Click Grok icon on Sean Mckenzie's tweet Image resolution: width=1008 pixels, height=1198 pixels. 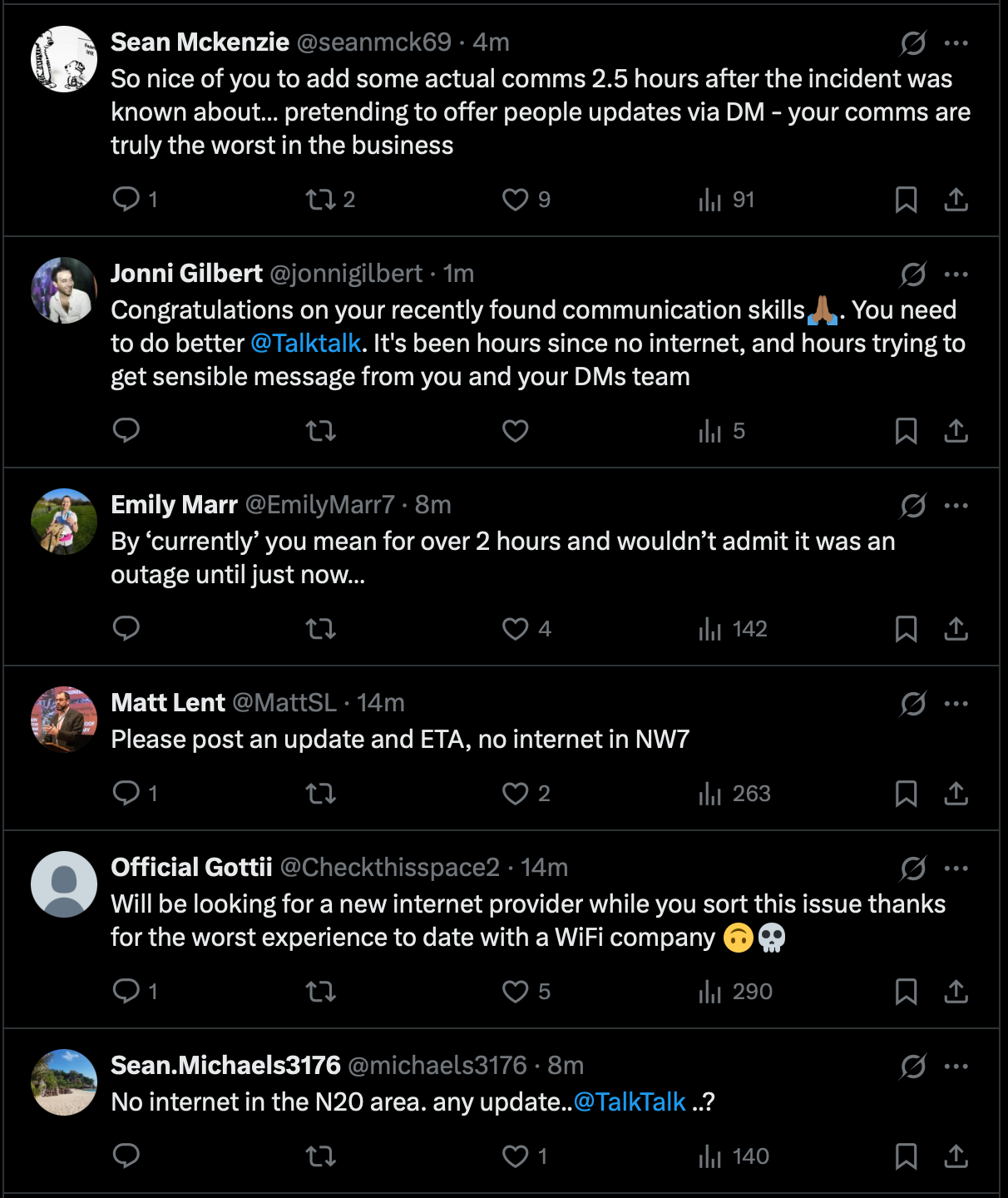tap(912, 42)
